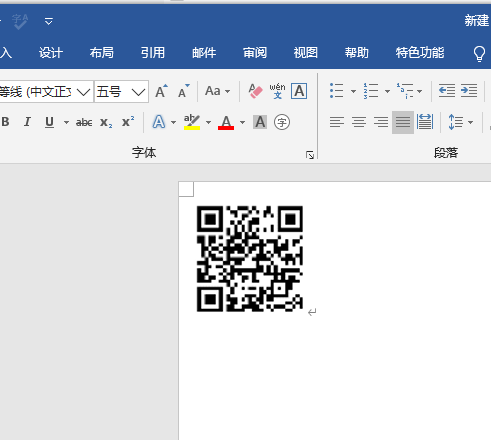Image resolution: width=491 pixels, height=440 pixels.
Task: Increase font size with grow font icon
Action: pos(161,91)
